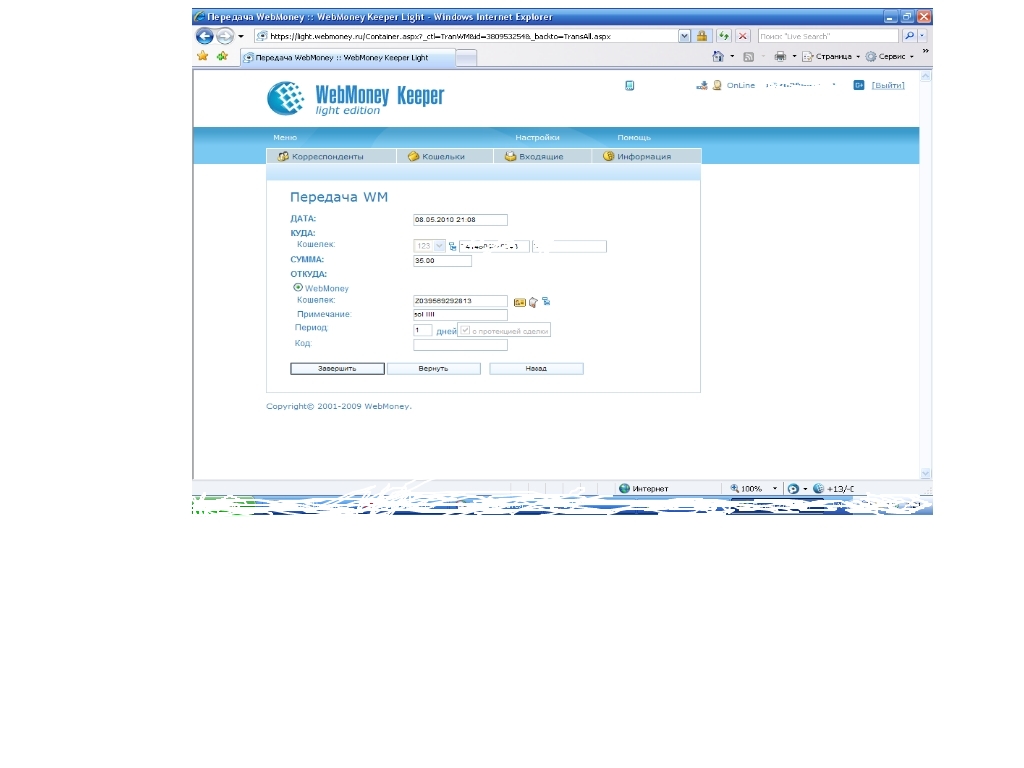This screenshot has height=768, width=1024.
Task: Click the Интернет zone globe in status bar
Action: coord(624,488)
